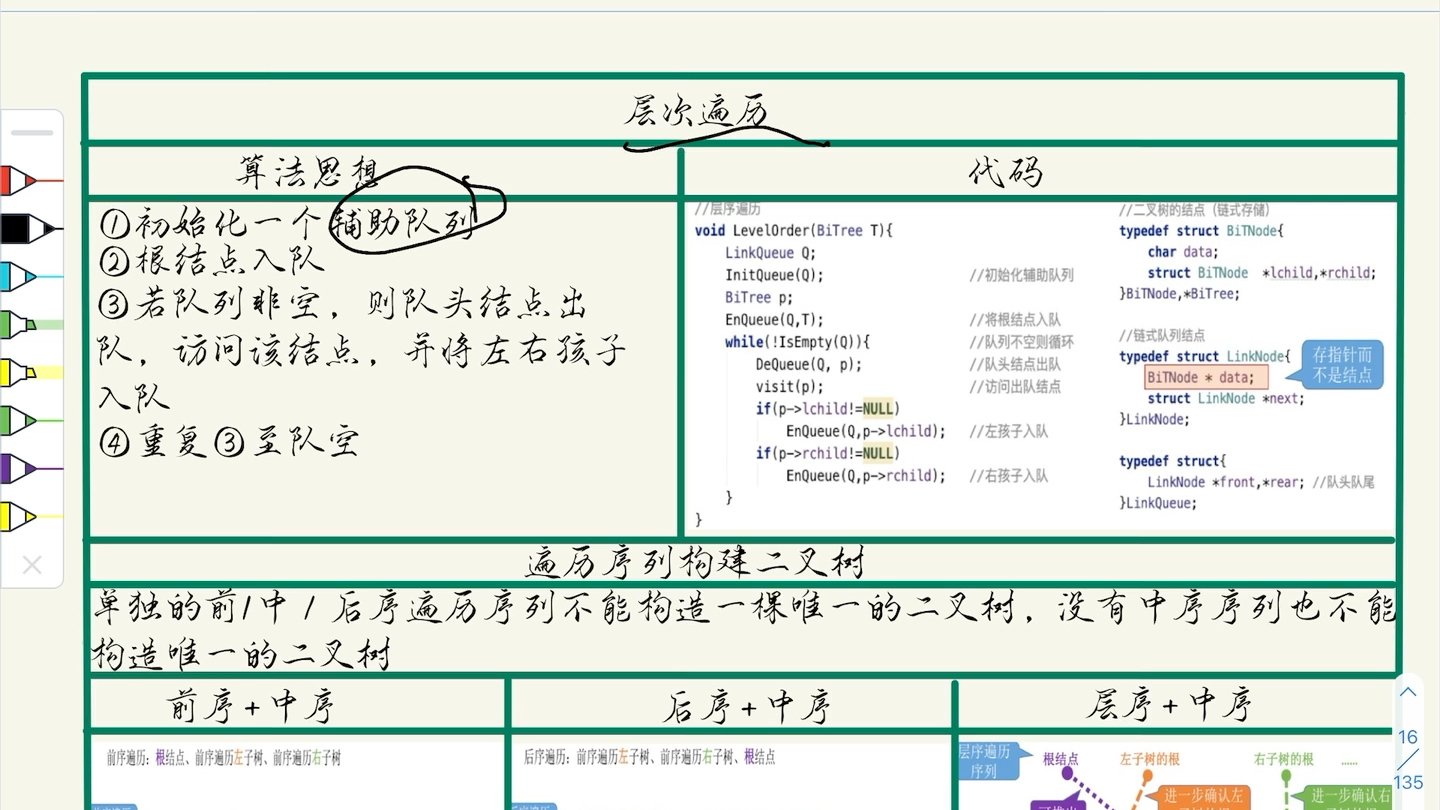The height and width of the screenshot is (810, 1440).
Task: Click the //链式队列结点 comment
Action: tap(1162, 335)
